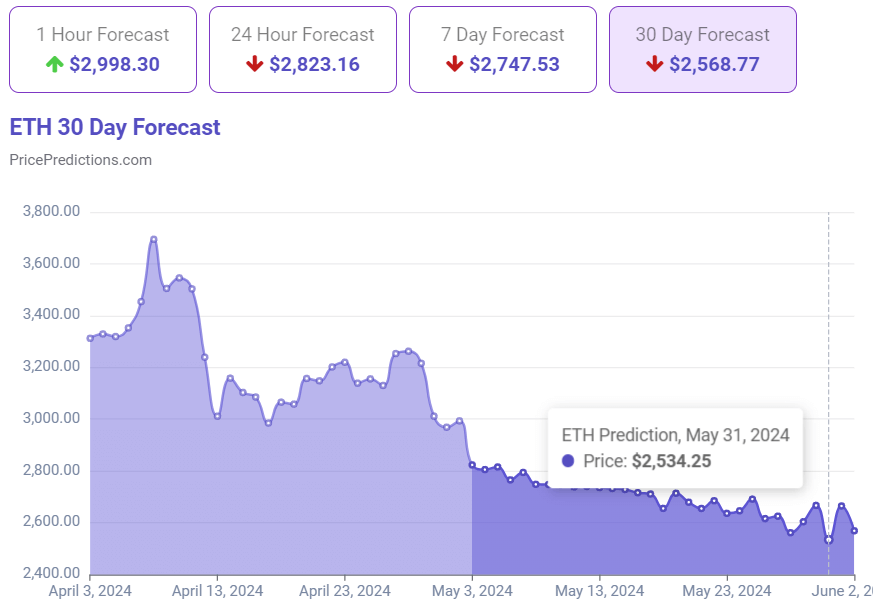Click the peak data point near $3,700

[152, 238]
